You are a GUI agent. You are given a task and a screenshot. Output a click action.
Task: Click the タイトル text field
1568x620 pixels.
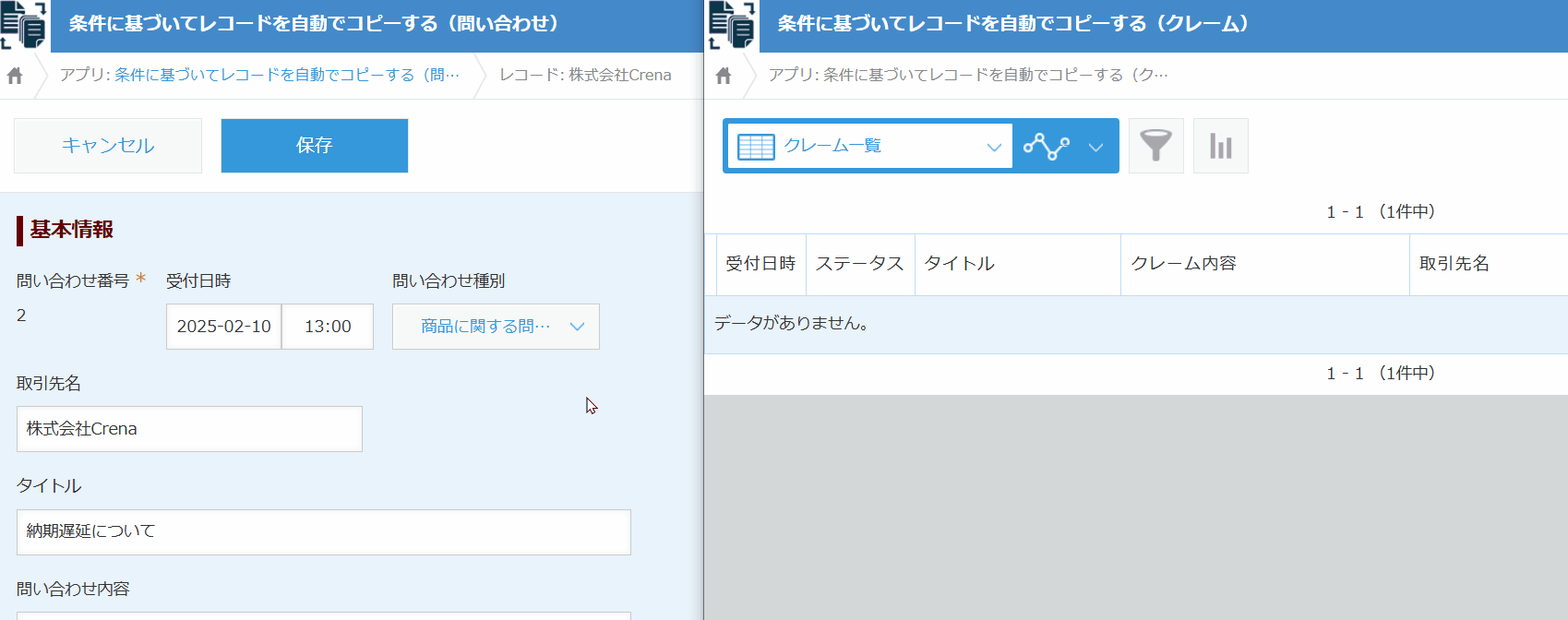[323, 531]
